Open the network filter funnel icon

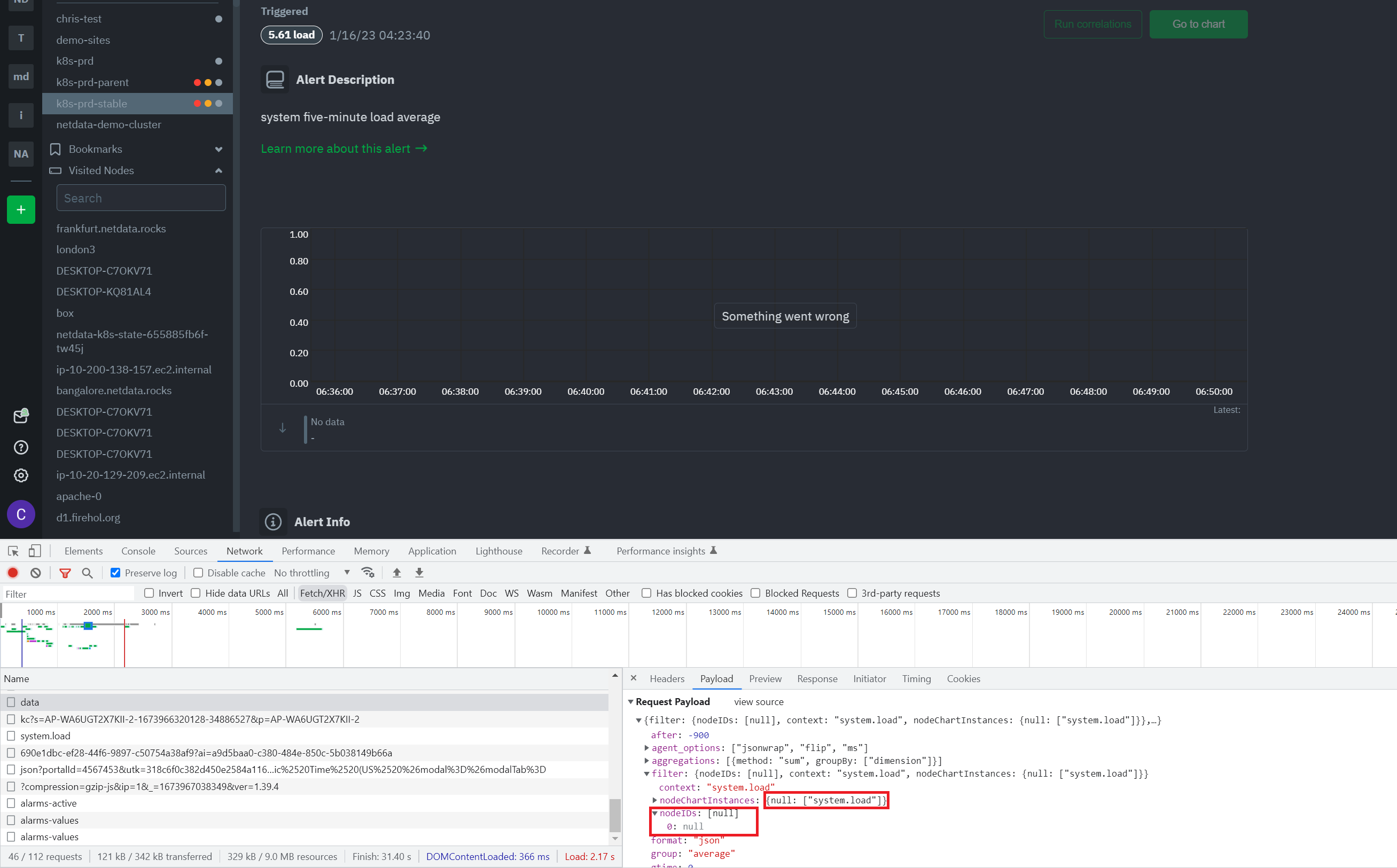coord(65,573)
